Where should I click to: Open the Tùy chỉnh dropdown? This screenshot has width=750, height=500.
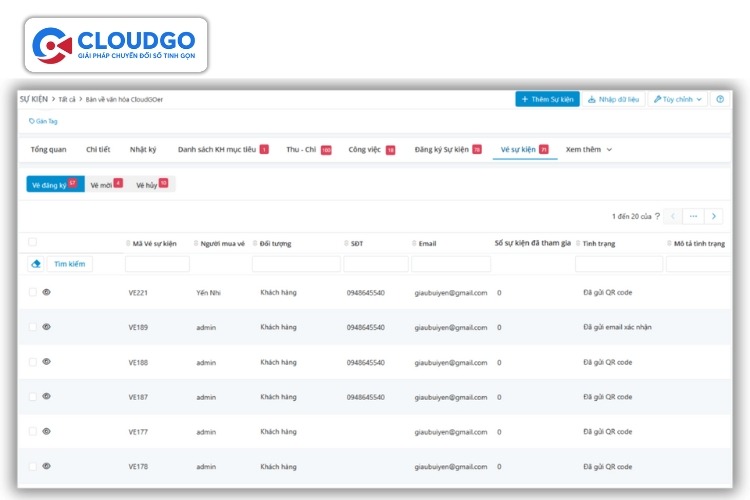(x=678, y=100)
